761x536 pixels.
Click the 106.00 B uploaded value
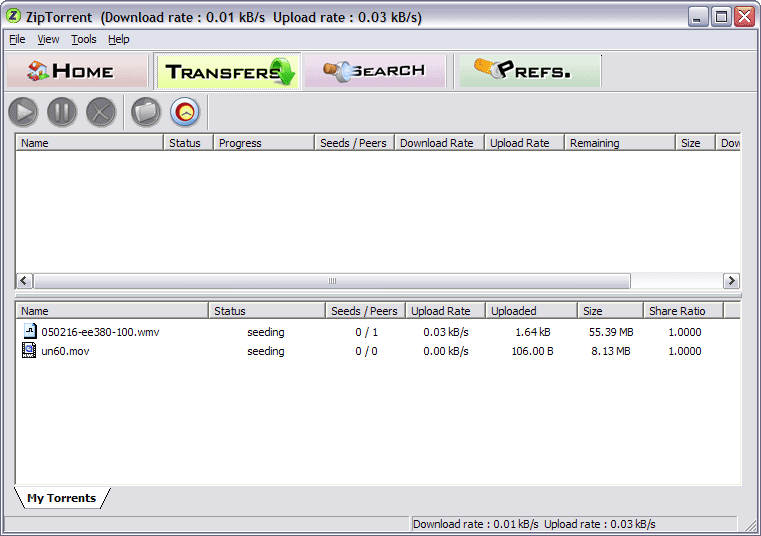tap(532, 351)
